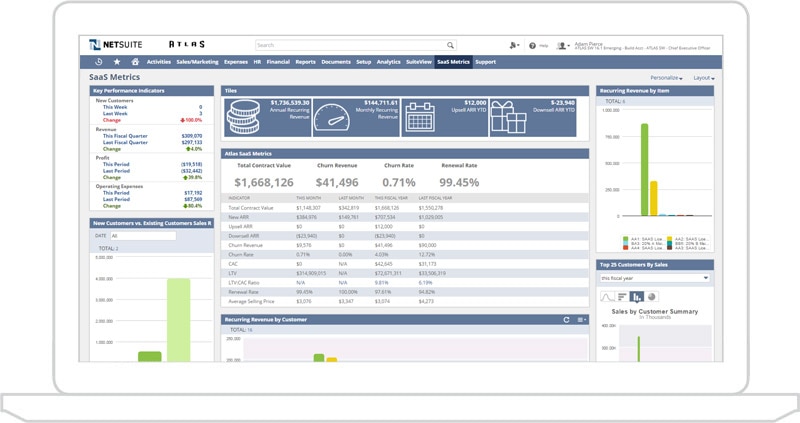Click the LTV:CAC Ratio row label
The image size is (800, 423).
(x=244, y=283)
